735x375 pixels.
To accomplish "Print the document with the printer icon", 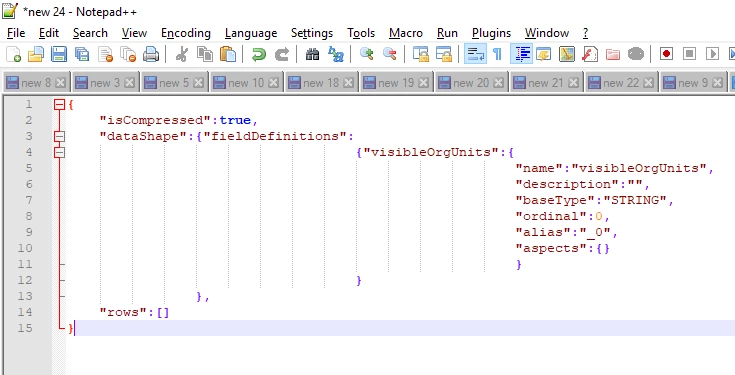I will tap(151, 54).
